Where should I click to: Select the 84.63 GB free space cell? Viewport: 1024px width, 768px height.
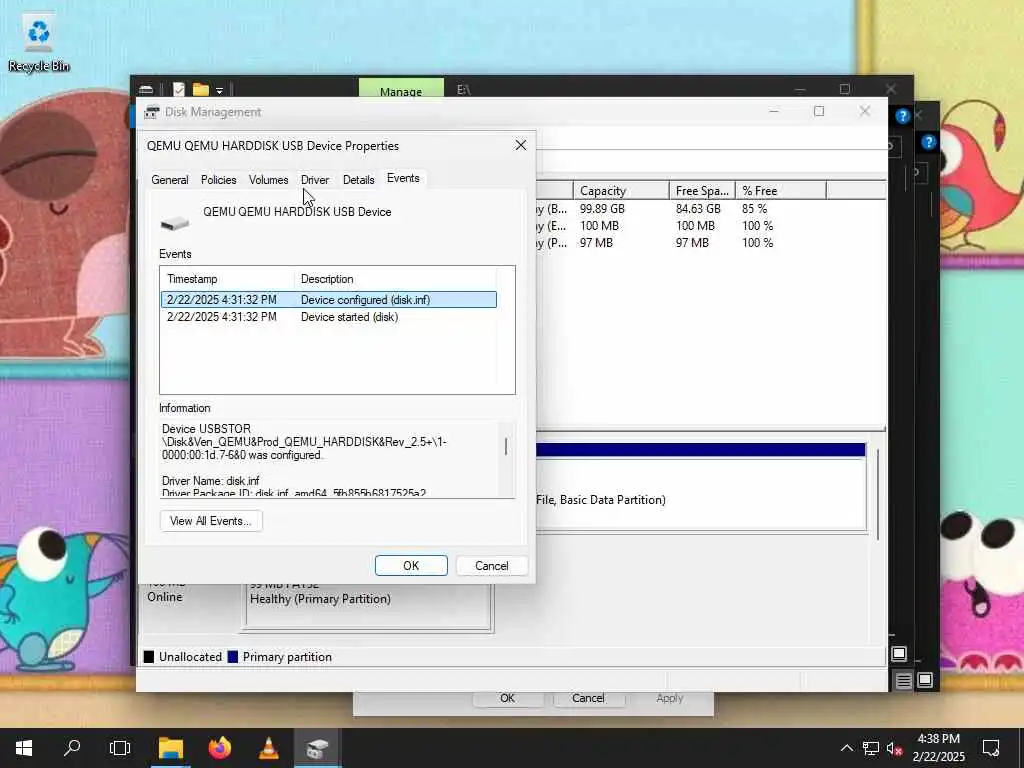click(x=698, y=209)
